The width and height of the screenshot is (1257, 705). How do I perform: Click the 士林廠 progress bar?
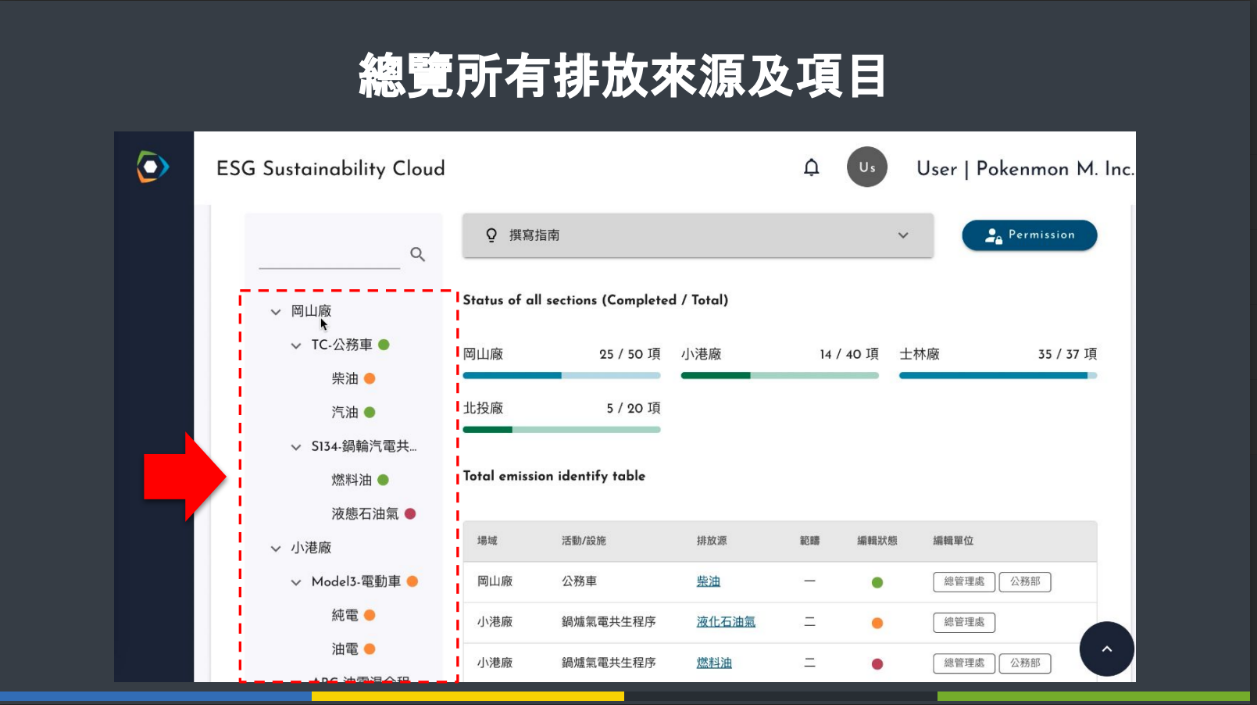(997, 375)
